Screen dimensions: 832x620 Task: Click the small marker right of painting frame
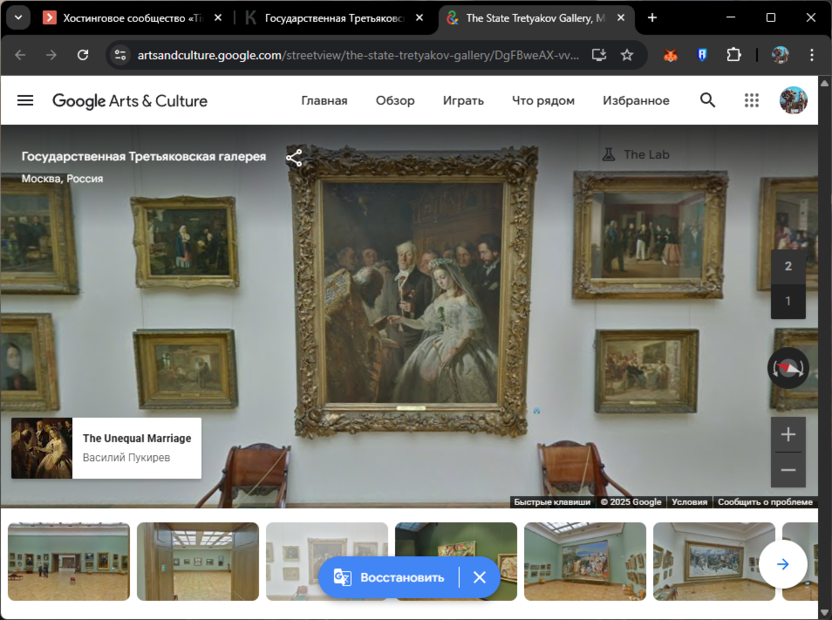[537, 410]
